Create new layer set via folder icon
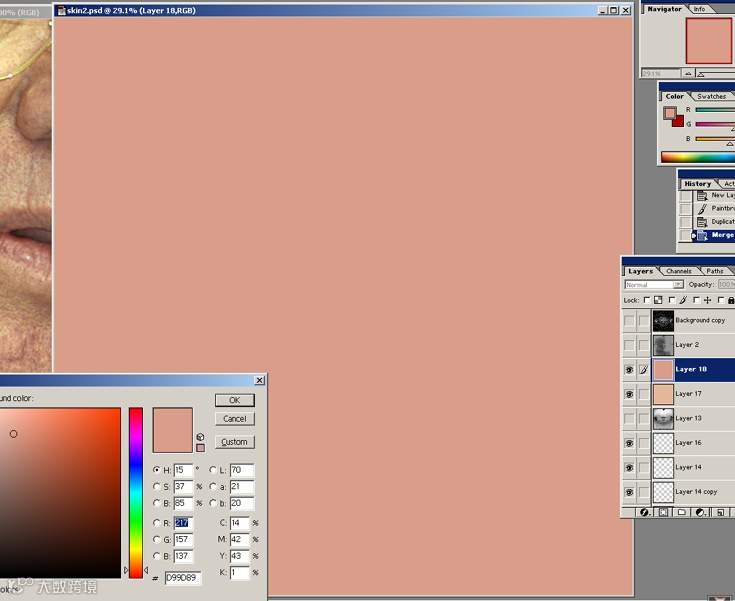Screen dimensions: 735x601 tap(682, 512)
